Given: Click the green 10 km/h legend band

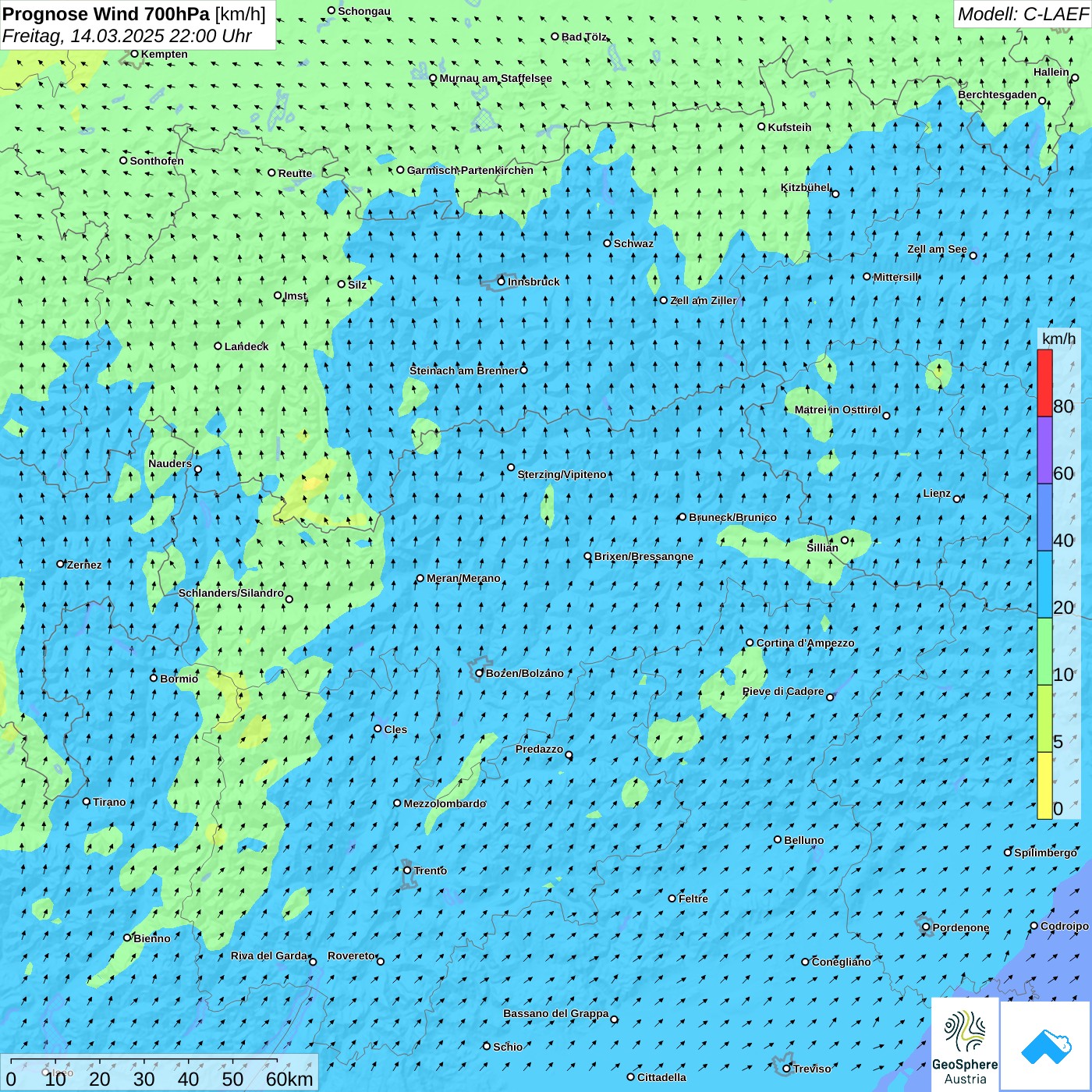Looking at the screenshot, I should click(x=1044, y=651).
